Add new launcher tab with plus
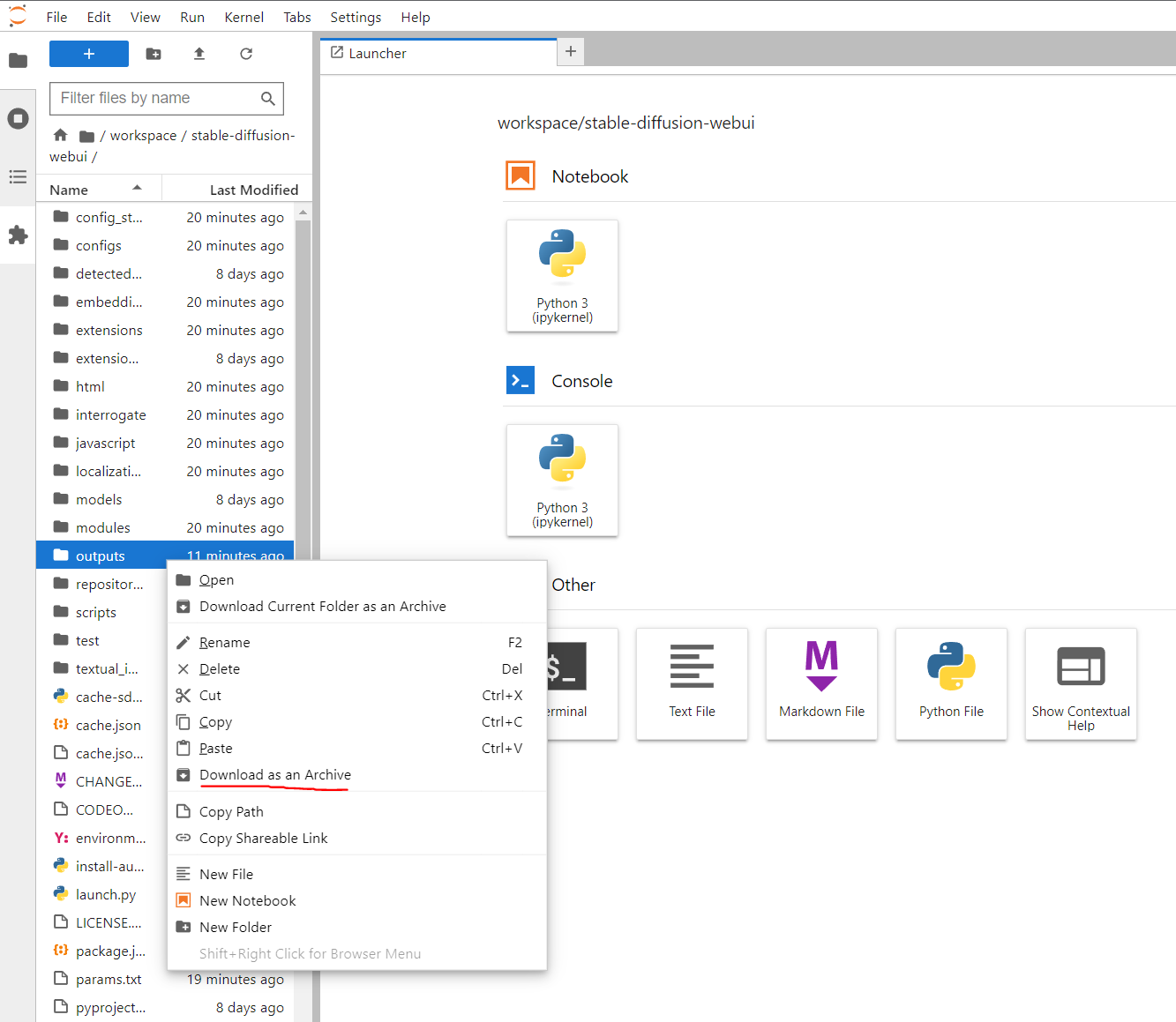This screenshot has width=1176, height=1022. [x=571, y=52]
